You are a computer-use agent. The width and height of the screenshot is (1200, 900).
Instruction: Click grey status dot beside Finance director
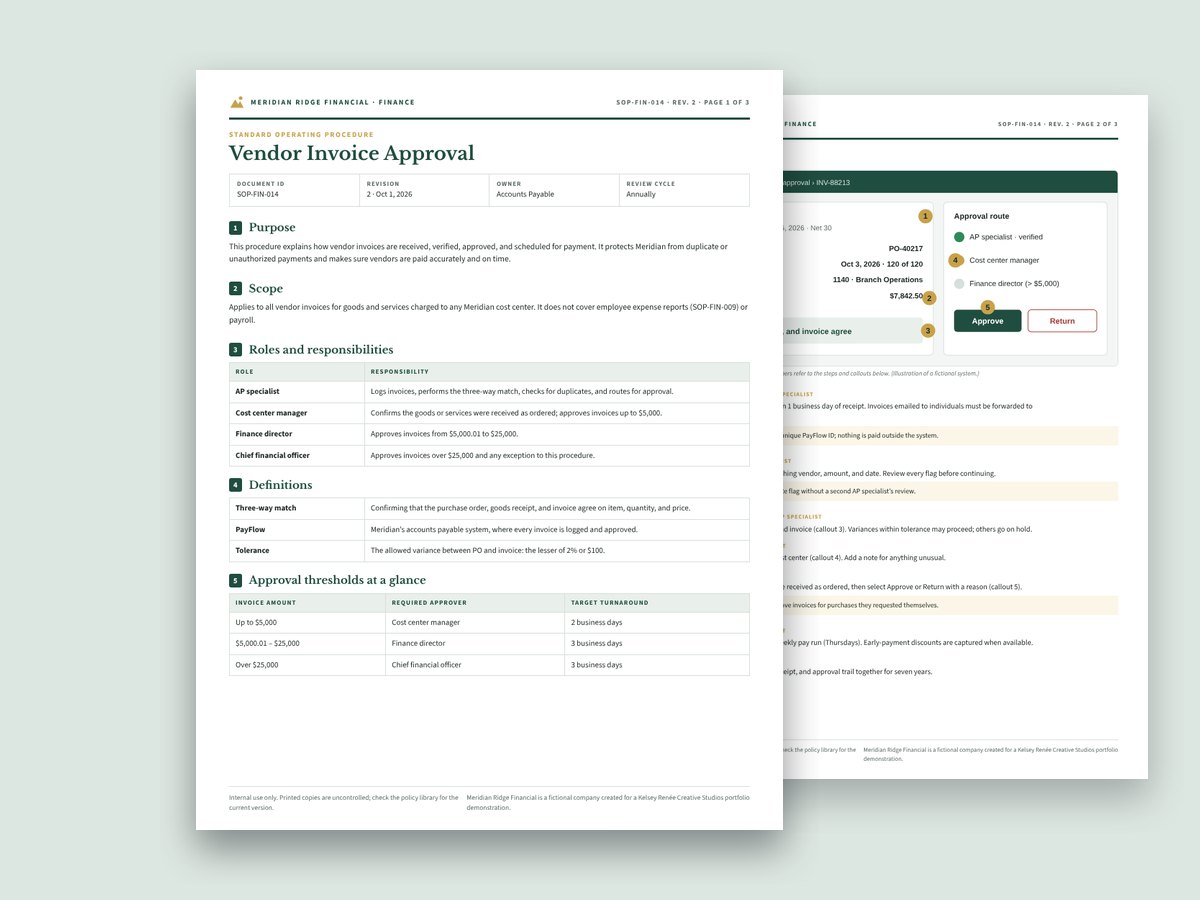959,284
